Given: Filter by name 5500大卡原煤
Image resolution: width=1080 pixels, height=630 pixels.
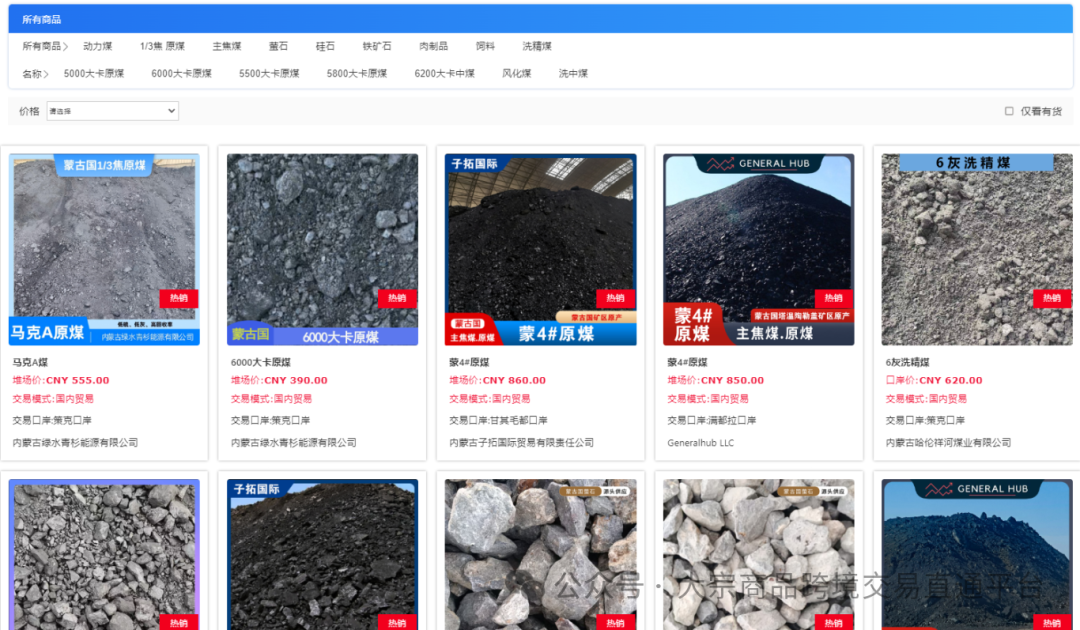Looking at the screenshot, I should click(269, 74).
